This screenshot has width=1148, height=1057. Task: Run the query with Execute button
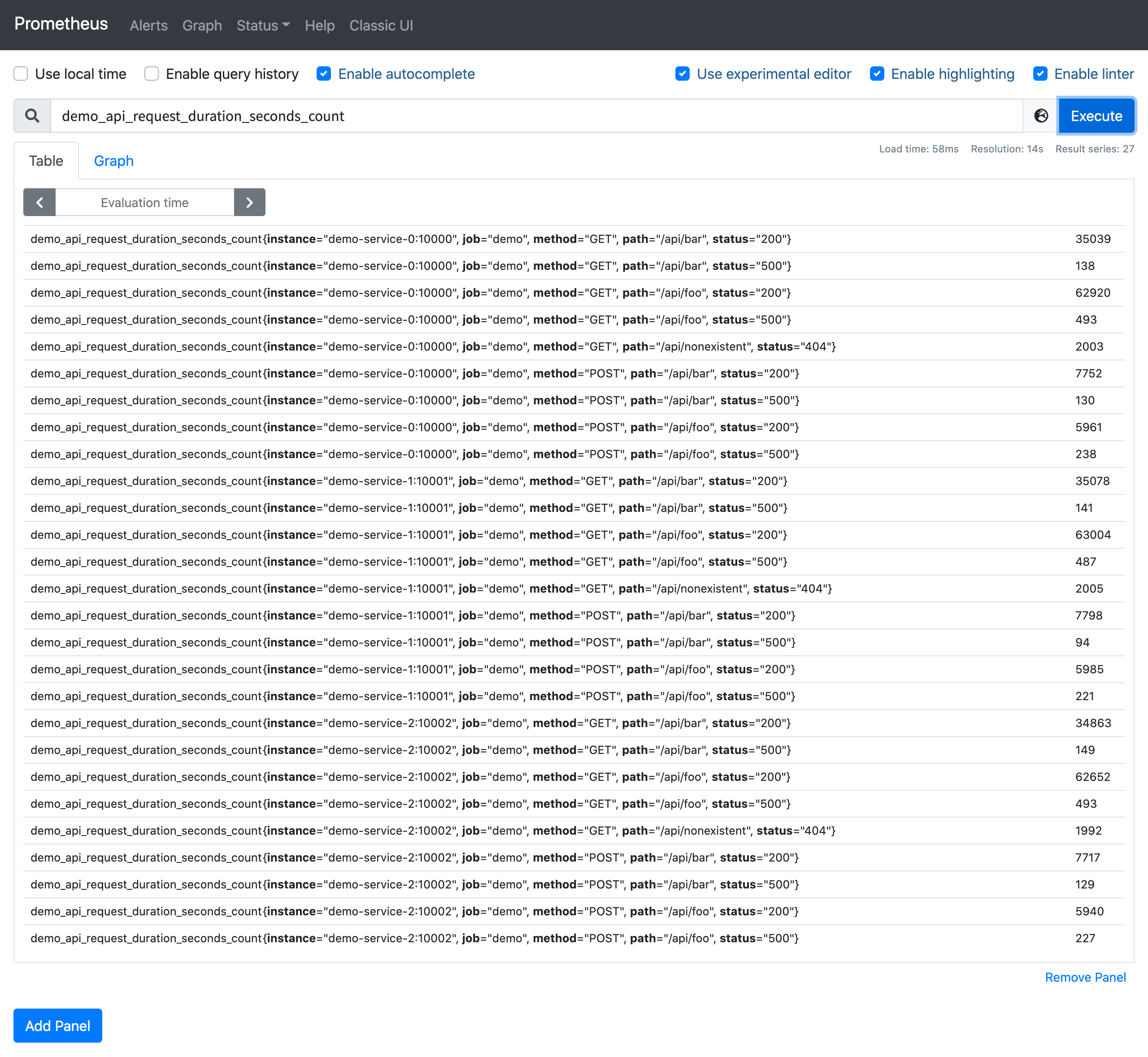(1096, 116)
